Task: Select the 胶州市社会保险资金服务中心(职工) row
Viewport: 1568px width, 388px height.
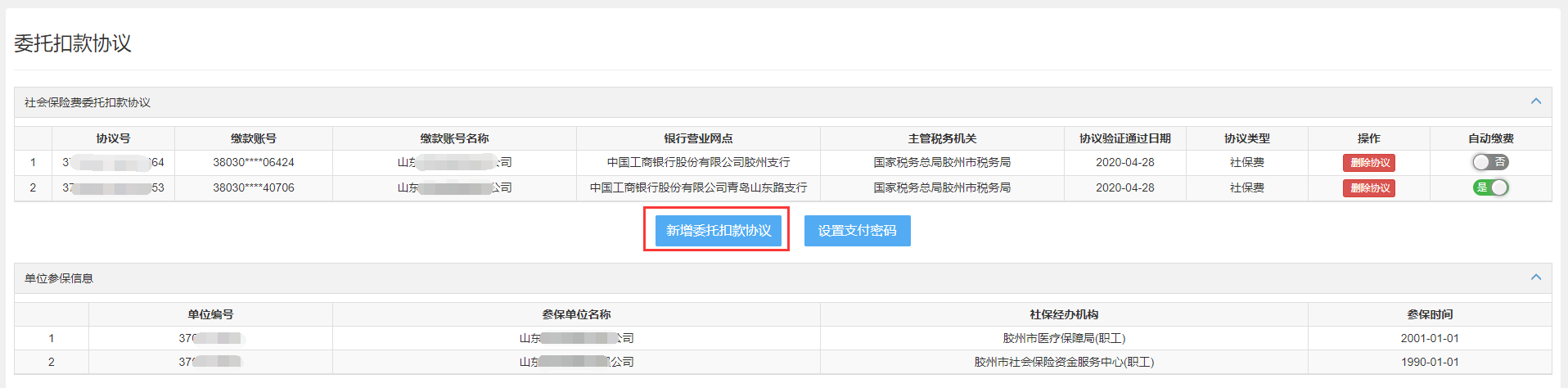Action: pos(1063,362)
